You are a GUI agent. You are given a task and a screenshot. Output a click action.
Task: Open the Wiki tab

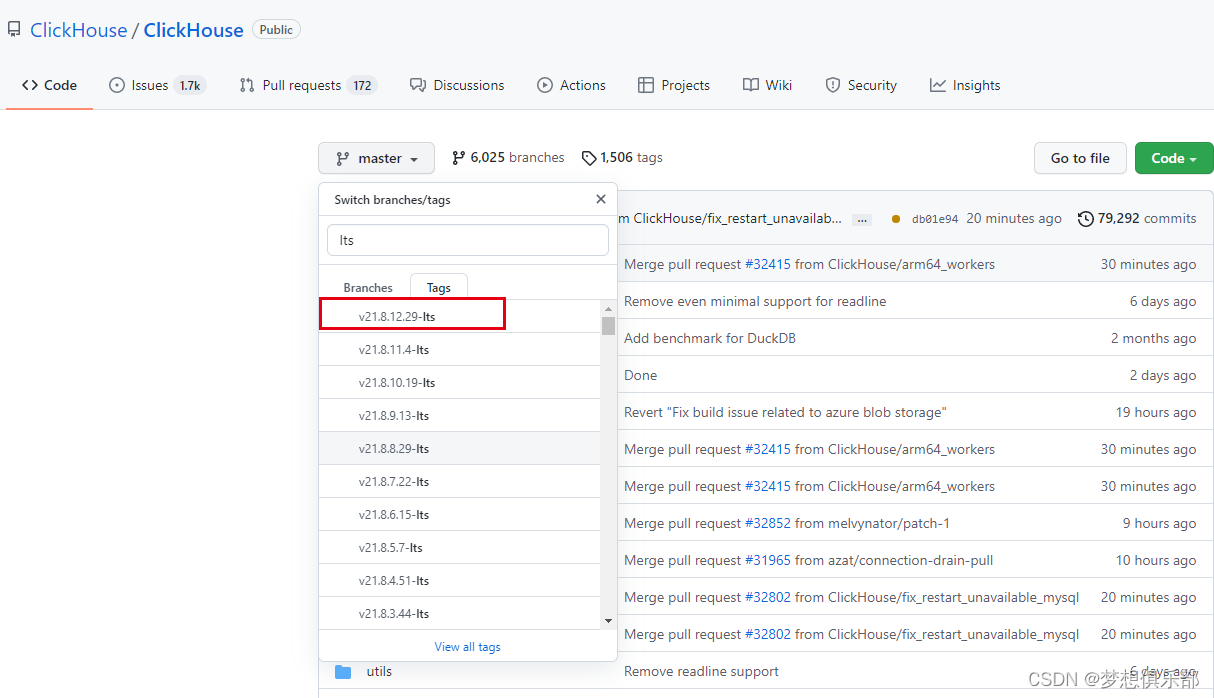coord(767,85)
